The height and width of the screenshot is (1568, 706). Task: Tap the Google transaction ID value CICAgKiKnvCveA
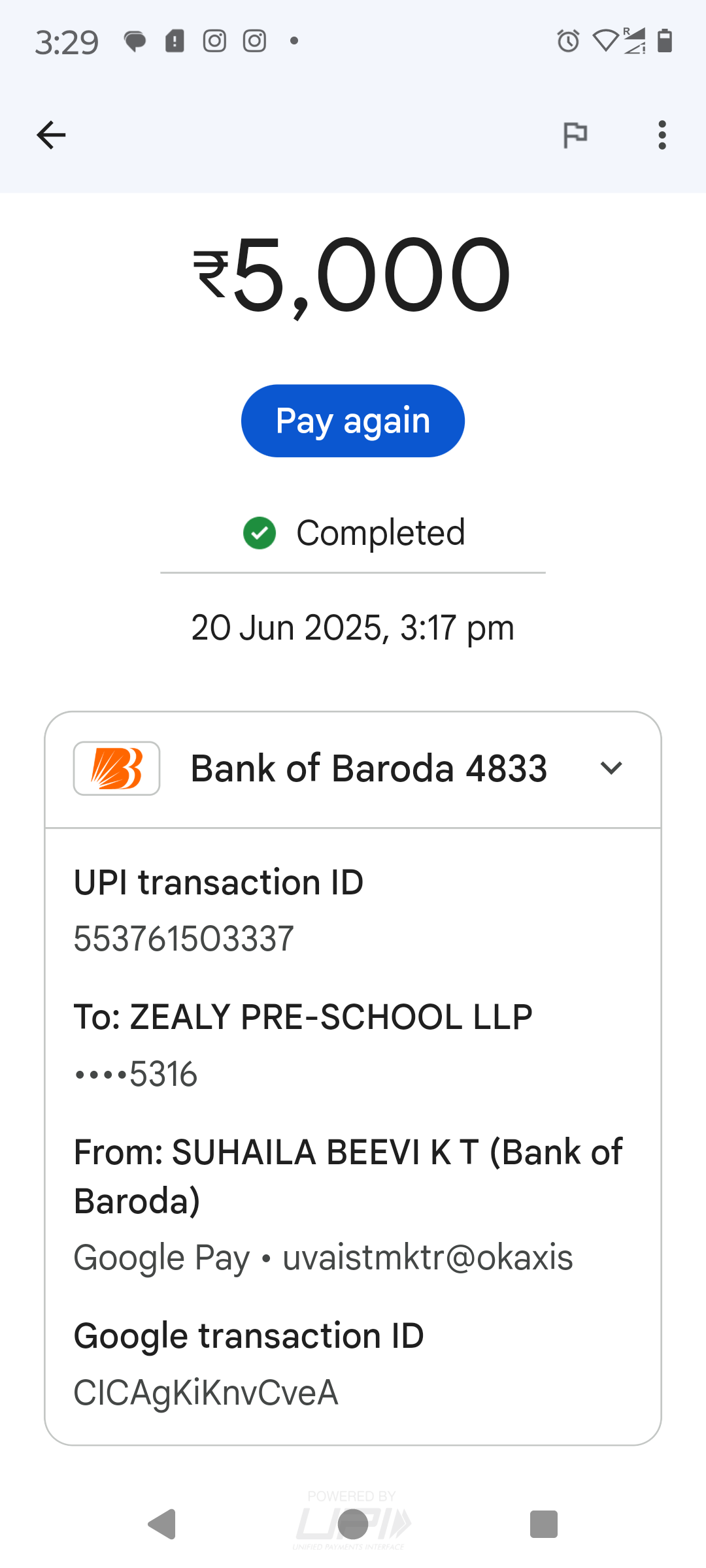pyautogui.click(x=206, y=1392)
